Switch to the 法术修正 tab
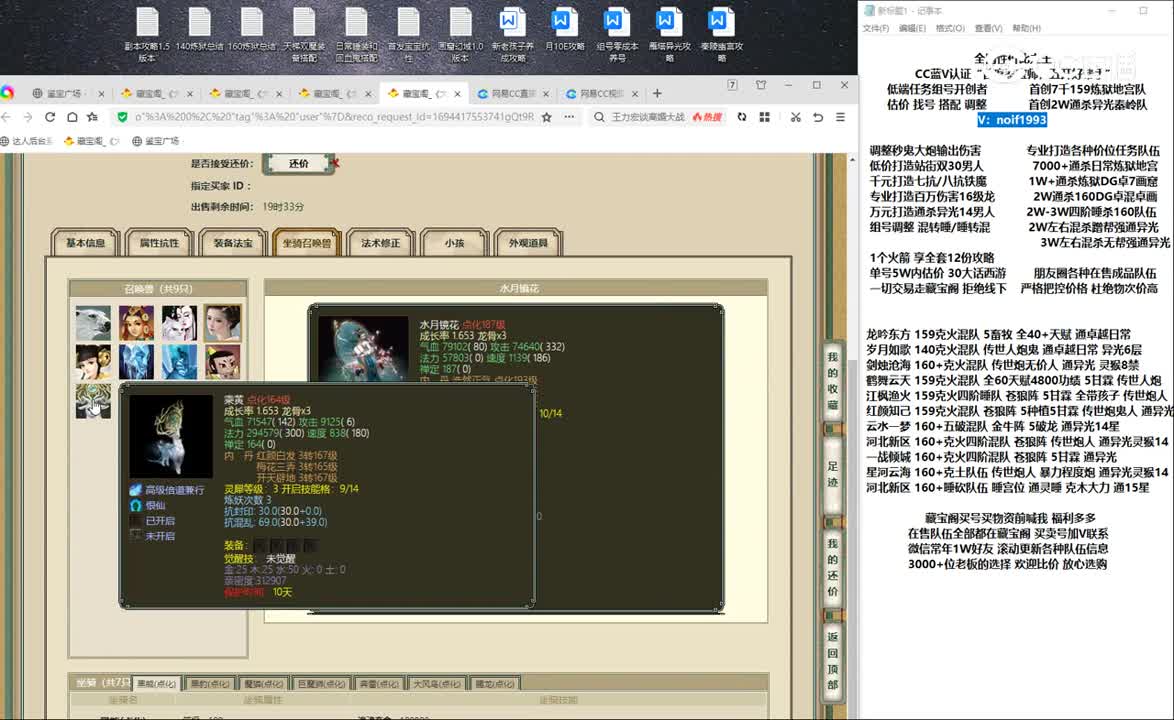Viewport: 1174px width, 720px height. click(x=380, y=242)
